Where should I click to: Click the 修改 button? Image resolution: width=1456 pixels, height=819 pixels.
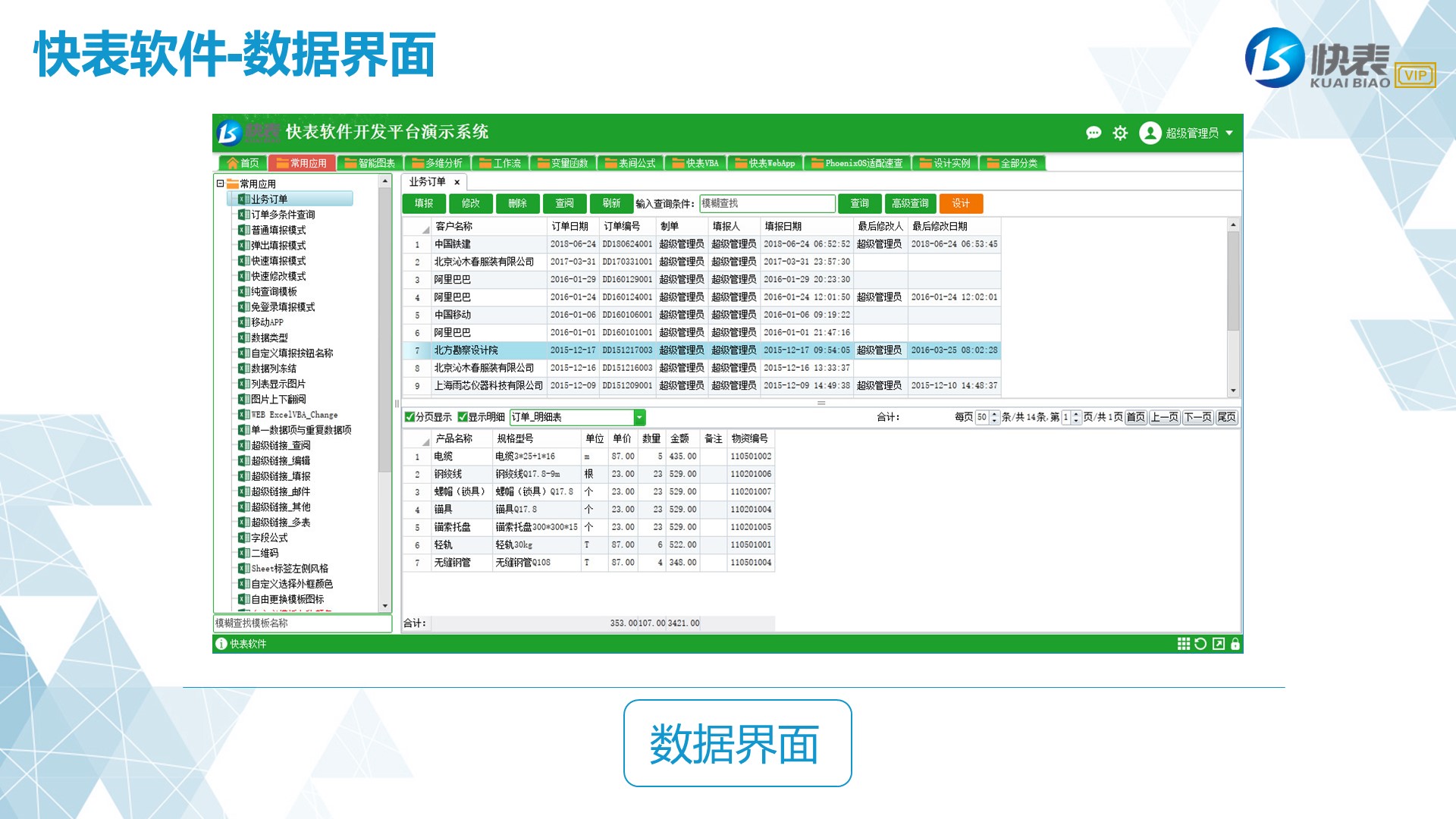pyautogui.click(x=470, y=203)
